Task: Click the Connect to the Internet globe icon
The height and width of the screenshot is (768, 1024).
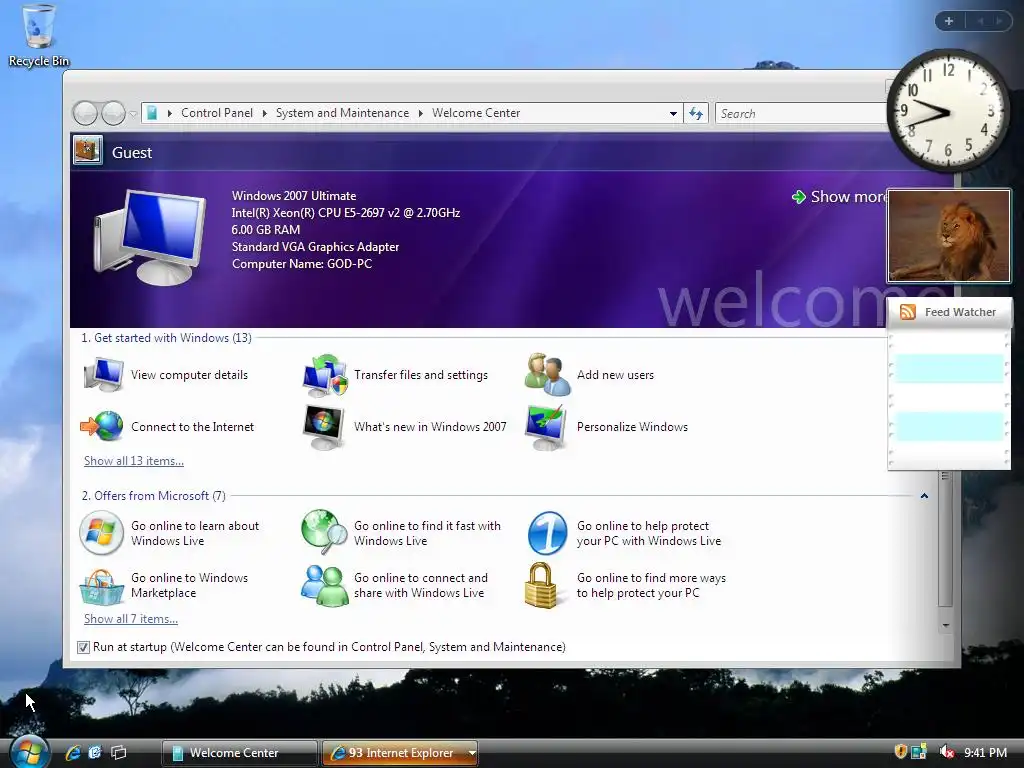Action: point(102,426)
